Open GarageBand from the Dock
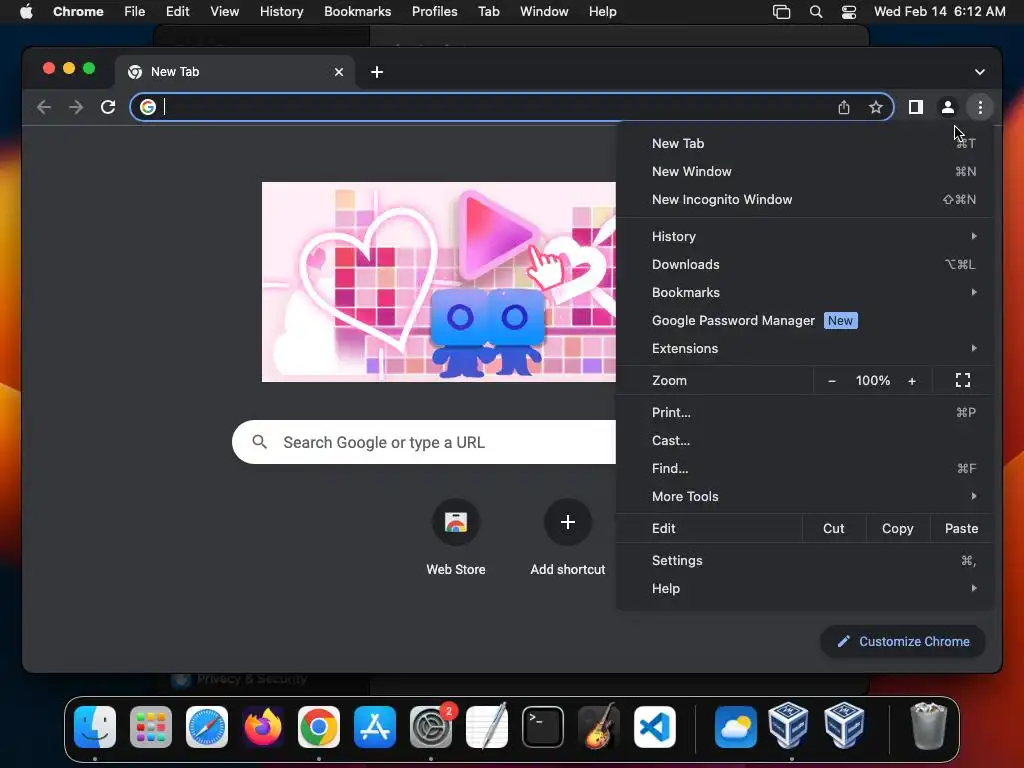The width and height of the screenshot is (1024, 768). tap(599, 726)
